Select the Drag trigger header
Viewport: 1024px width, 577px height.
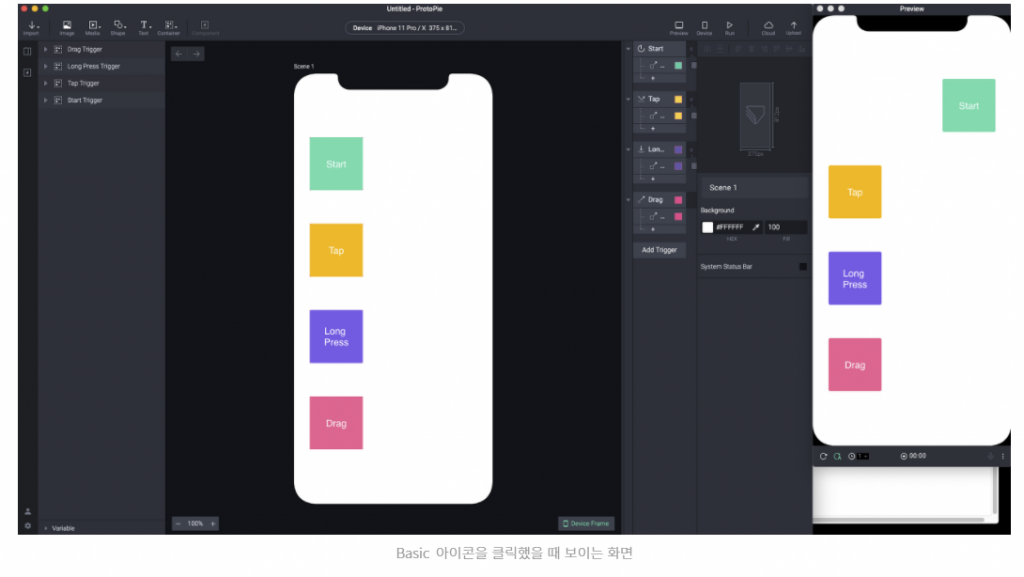click(660, 200)
